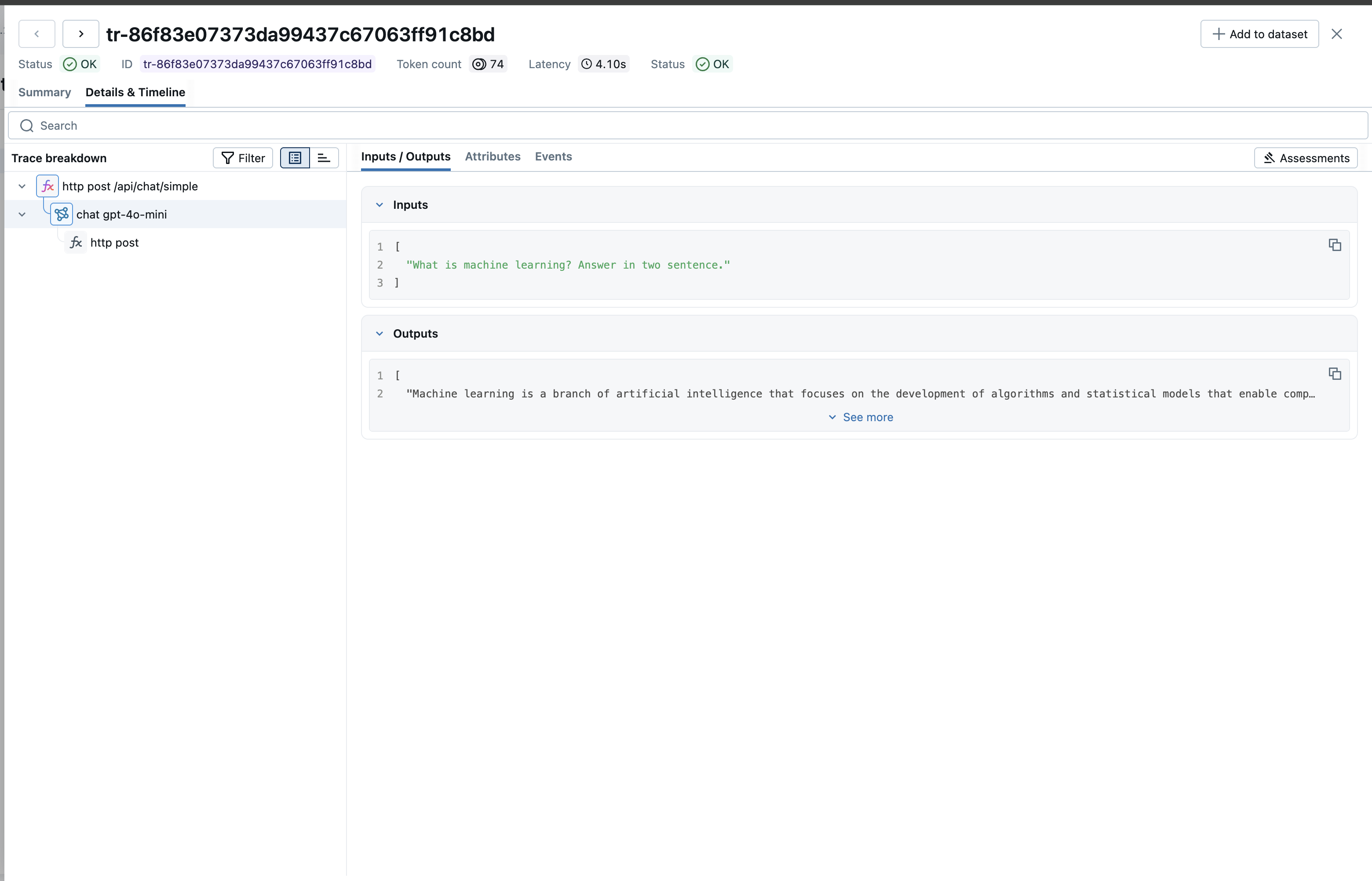Screen dimensions: 1372x881
Task: Select the LLM model icon beside chat gpt-4o-mini
Action: [61, 214]
